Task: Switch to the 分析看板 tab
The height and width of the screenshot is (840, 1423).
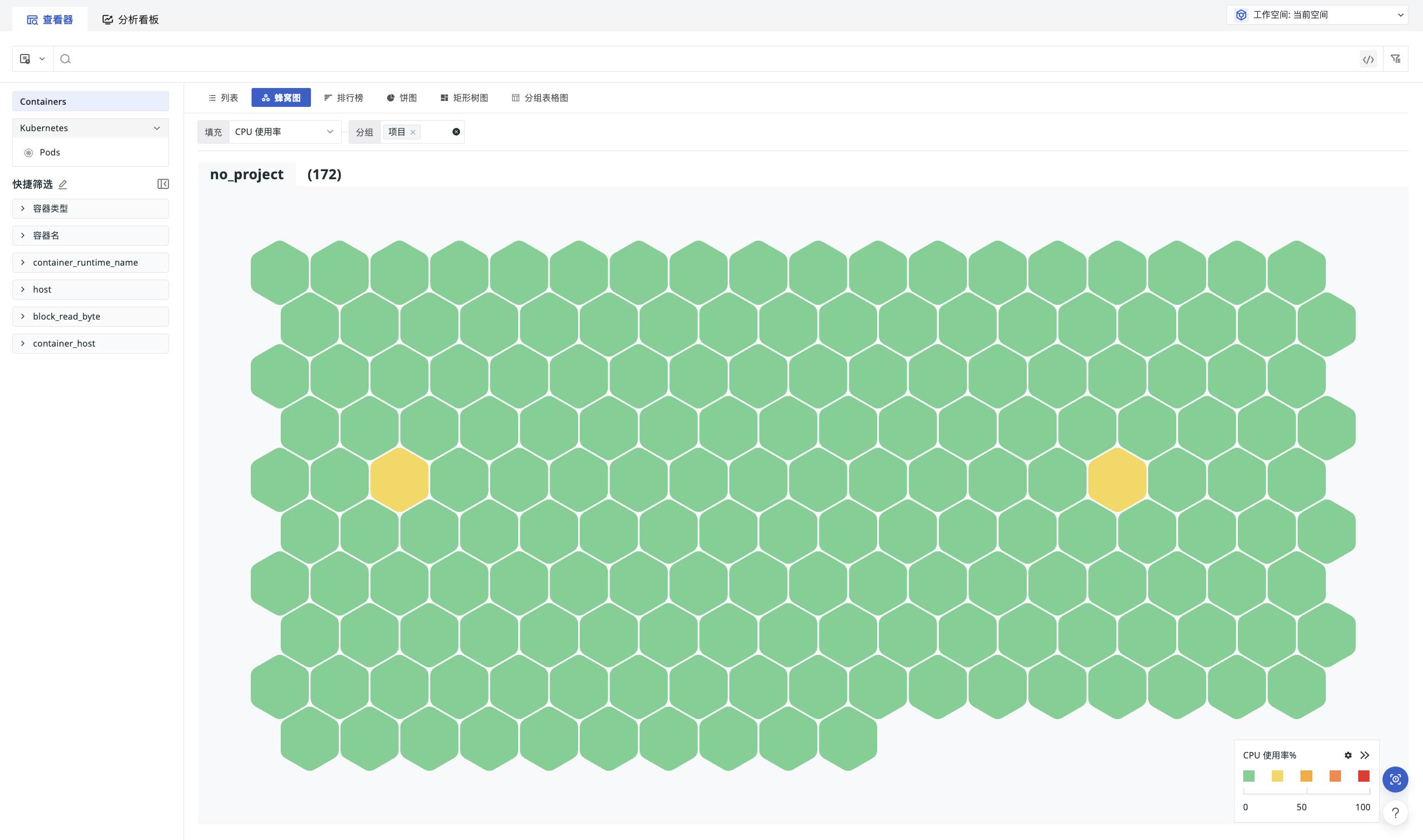Action: click(130, 20)
